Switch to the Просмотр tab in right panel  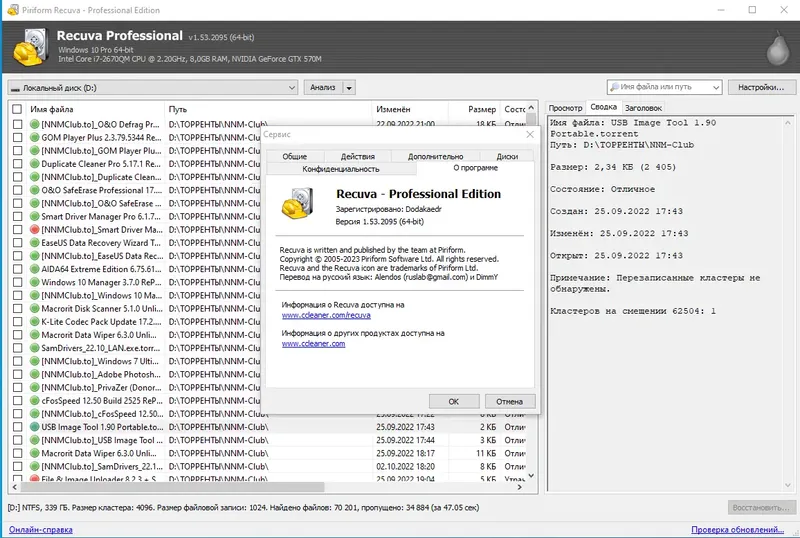(565, 108)
